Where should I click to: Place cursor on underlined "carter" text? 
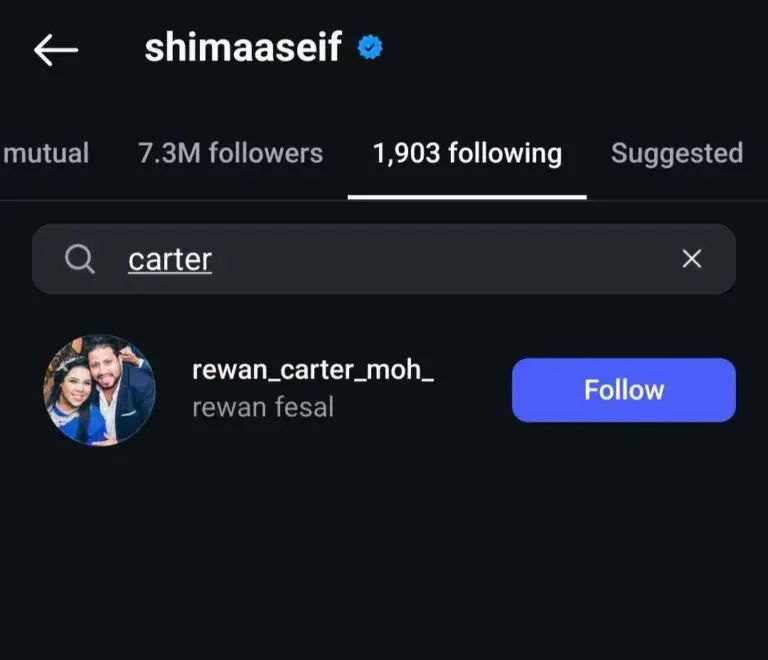tap(170, 260)
